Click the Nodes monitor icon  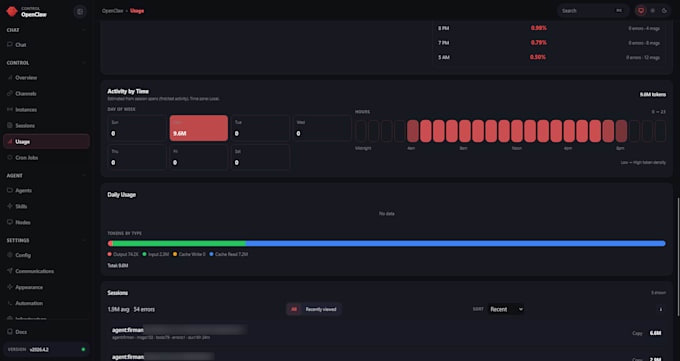click(x=10, y=223)
